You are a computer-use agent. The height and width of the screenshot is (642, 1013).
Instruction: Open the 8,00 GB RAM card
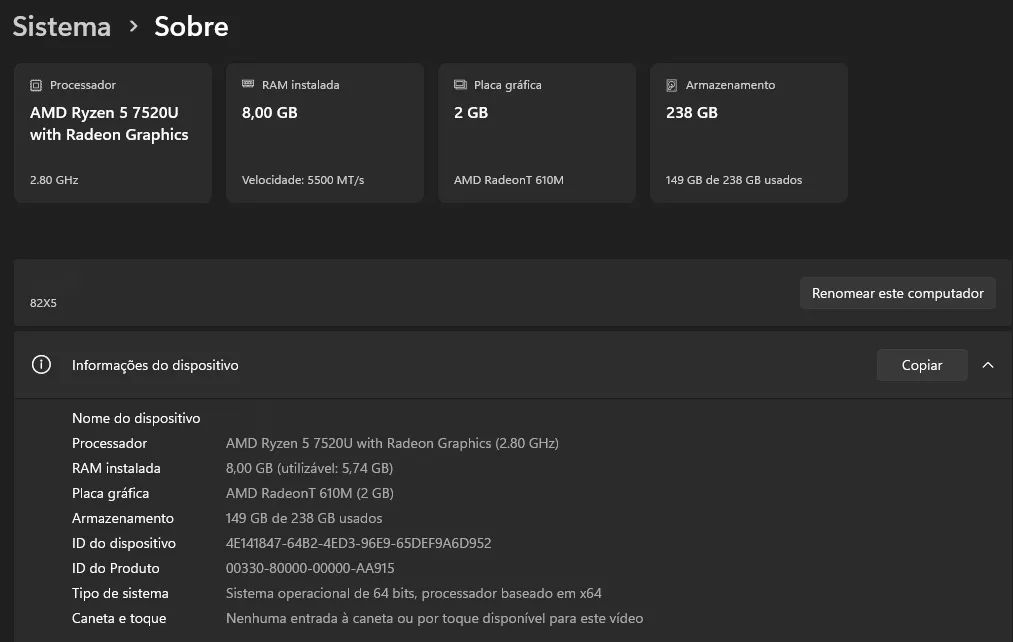325,133
